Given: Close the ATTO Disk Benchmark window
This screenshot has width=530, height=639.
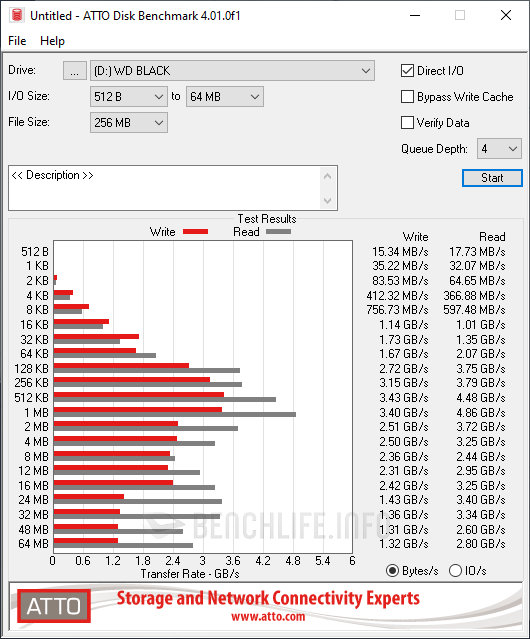Looking at the screenshot, I should (506, 15).
